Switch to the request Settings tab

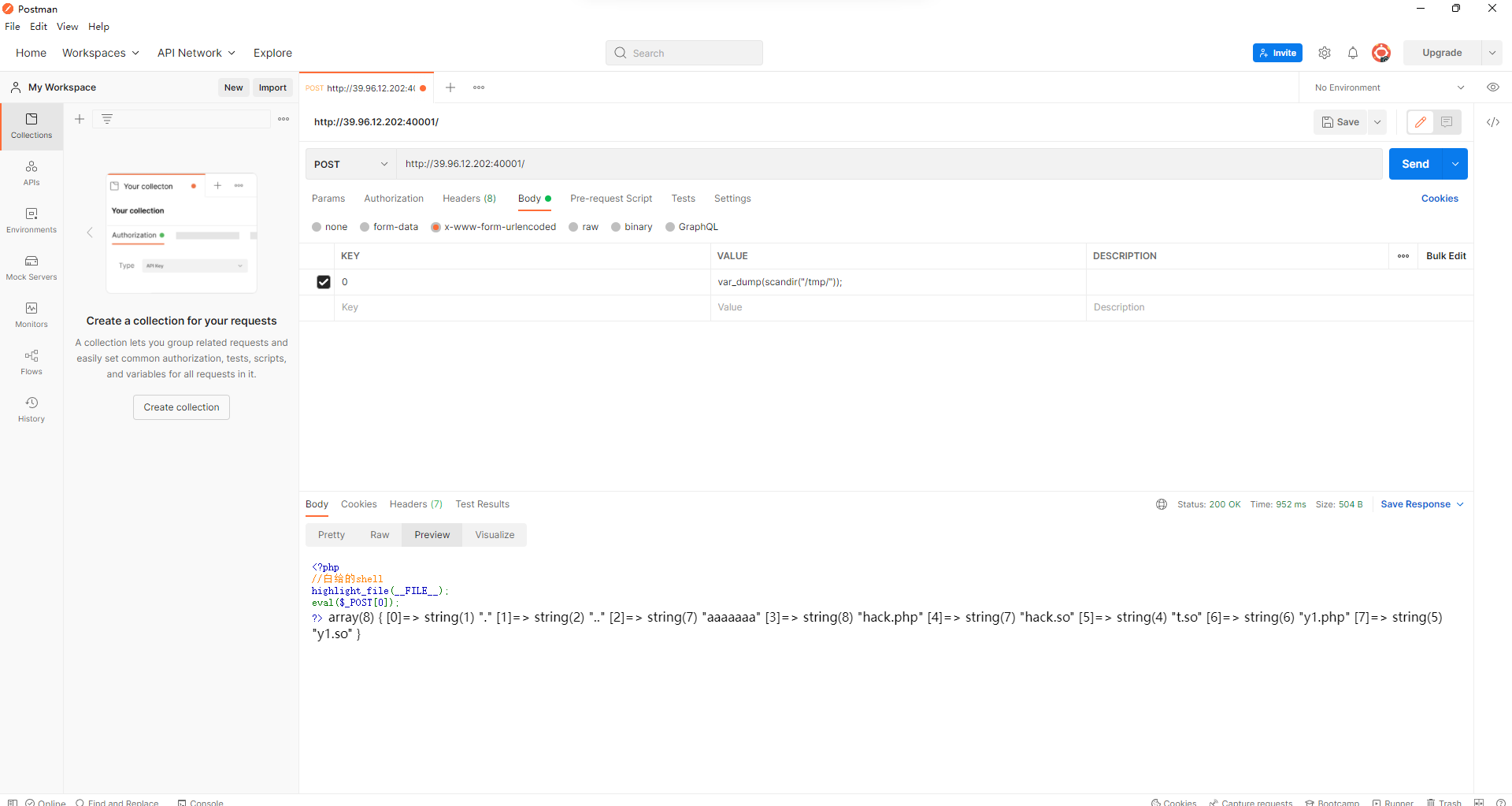coord(732,199)
